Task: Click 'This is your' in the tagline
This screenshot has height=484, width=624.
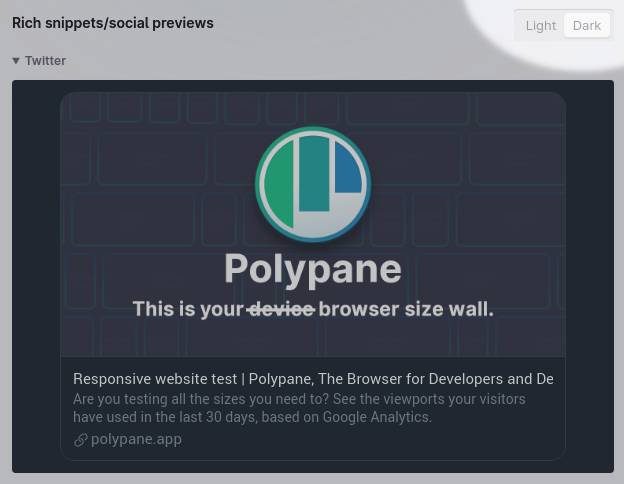Action: point(188,309)
